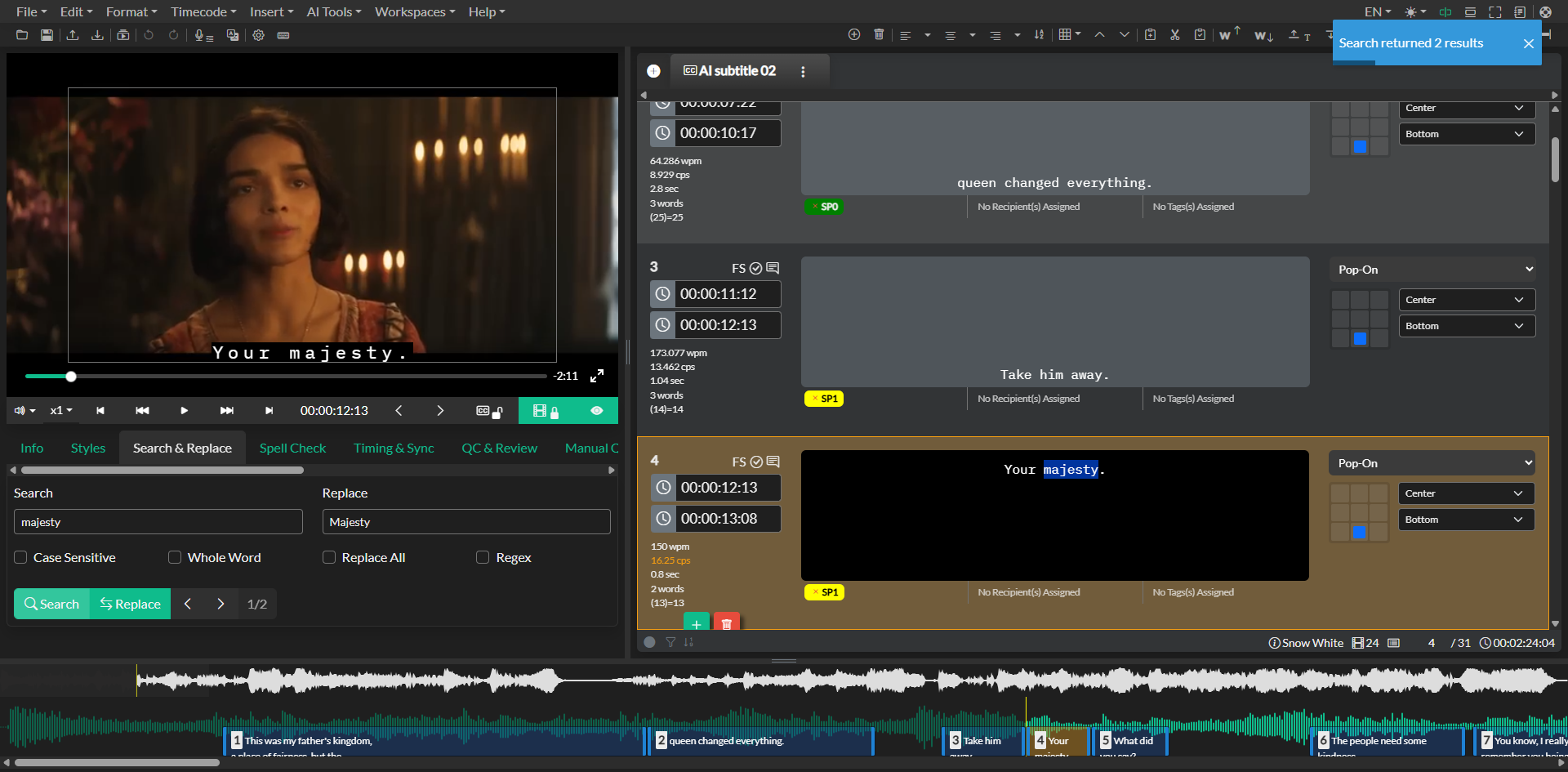This screenshot has width=1568, height=772.
Task: Toggle subtitle preview visibility eye icon
Action: coord(597,410)
